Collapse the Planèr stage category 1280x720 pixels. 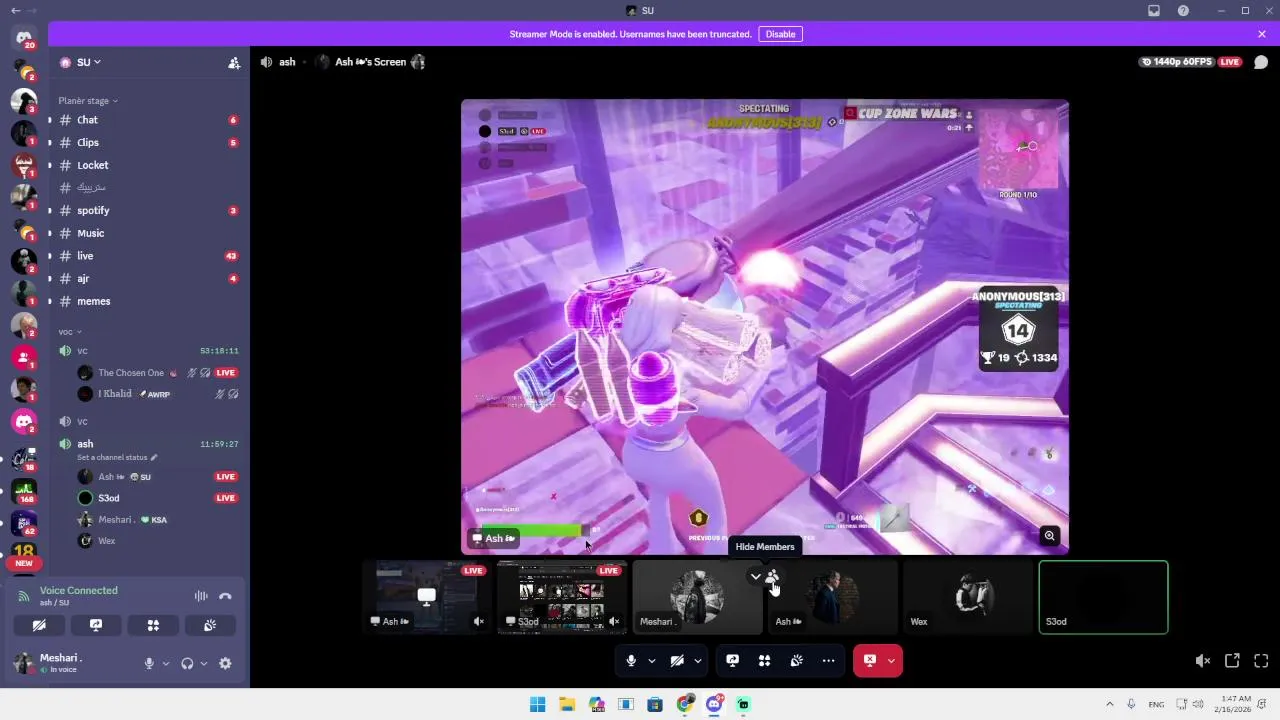click(x=88, y=101)
